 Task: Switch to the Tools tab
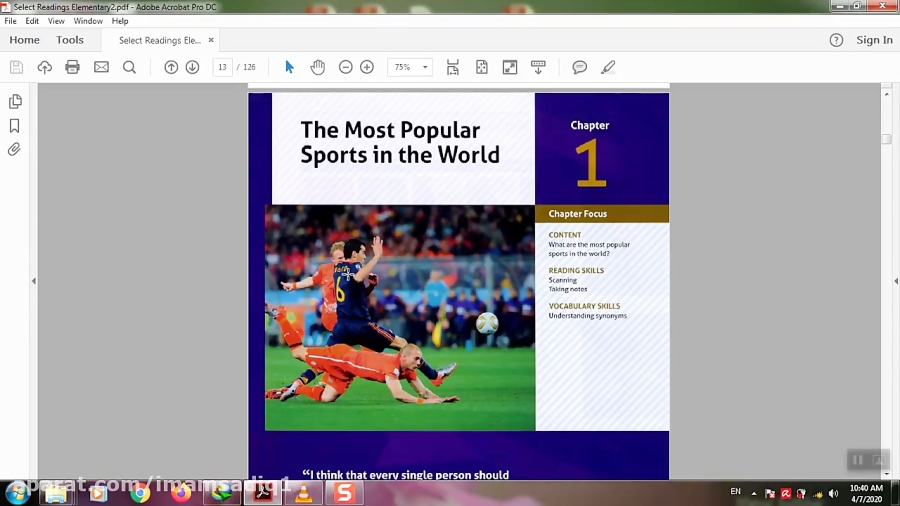pos(70,40)
